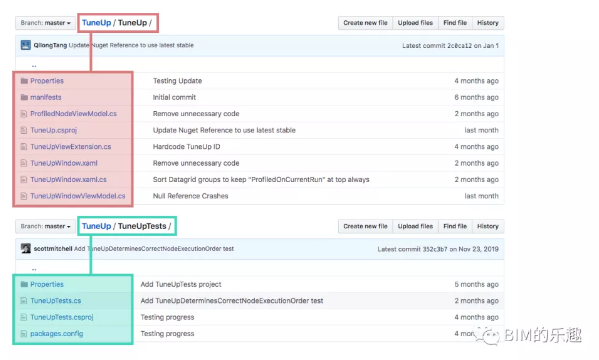Click 'Add TuneUpTests project' commit message

[x=181, y=284]
